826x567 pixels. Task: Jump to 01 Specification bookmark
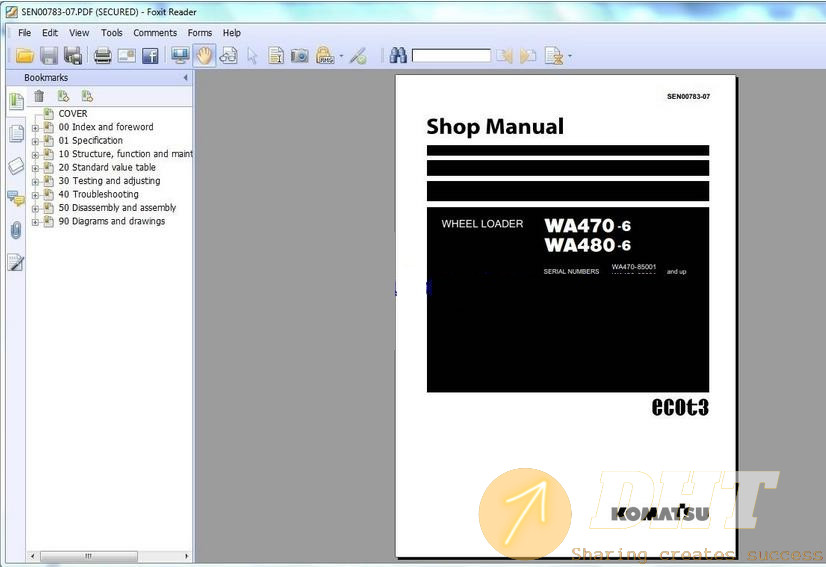click(91, 140)
